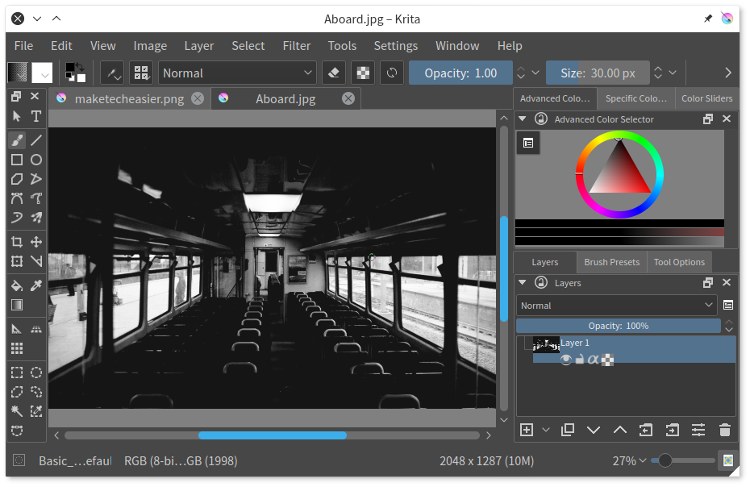The width and height of the screenshot is (750, 487).
Task: Select the Contiguous Selection magic wand tool
Action: point(17,411)
